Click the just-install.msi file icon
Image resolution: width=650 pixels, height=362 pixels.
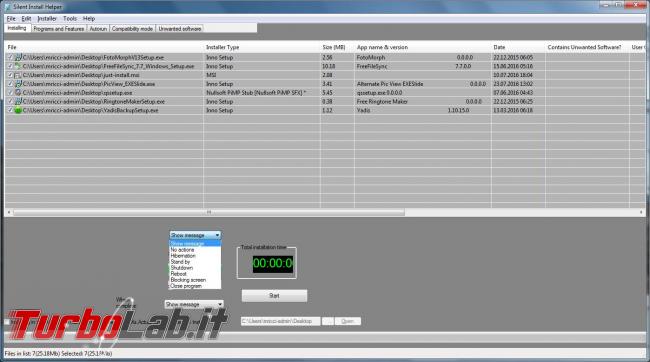(18, 75)
